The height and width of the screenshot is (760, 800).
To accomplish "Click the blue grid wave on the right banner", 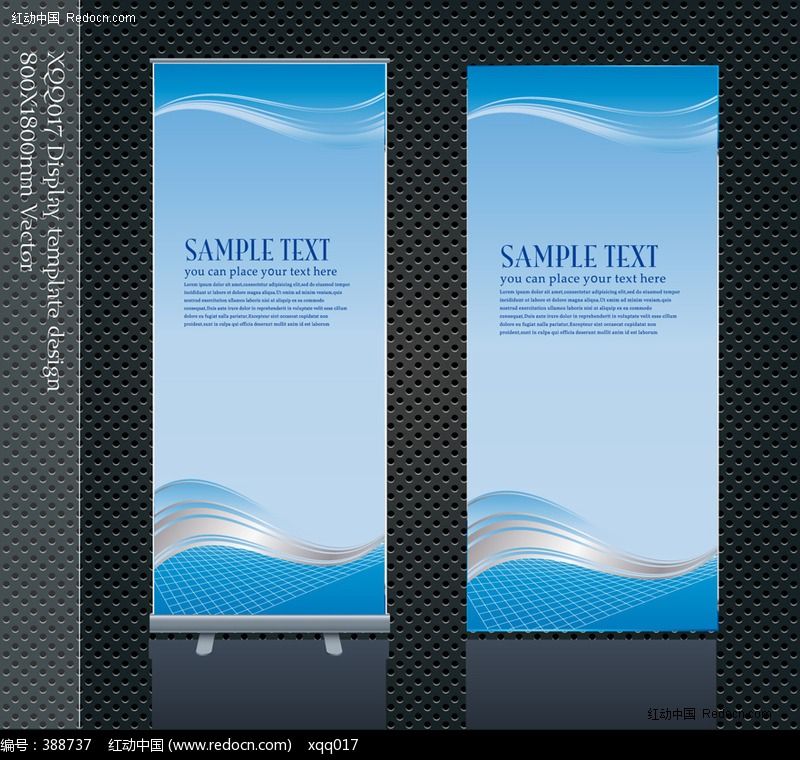I will pos(592,594).
